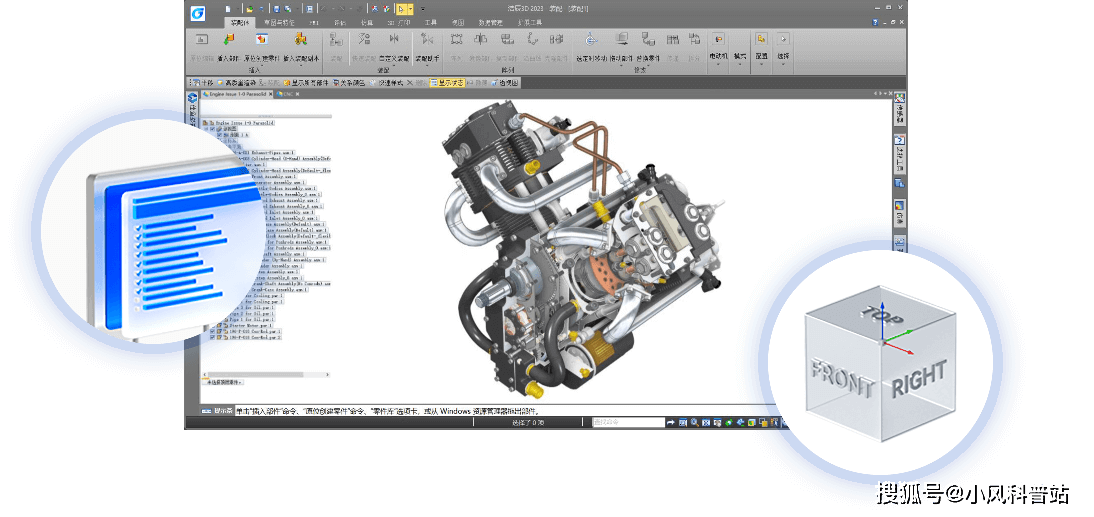Click the Motor (电动机) ribbon icon
Image resolution: width=1094 pixels, height=517 pixels.
coord(718,41)
